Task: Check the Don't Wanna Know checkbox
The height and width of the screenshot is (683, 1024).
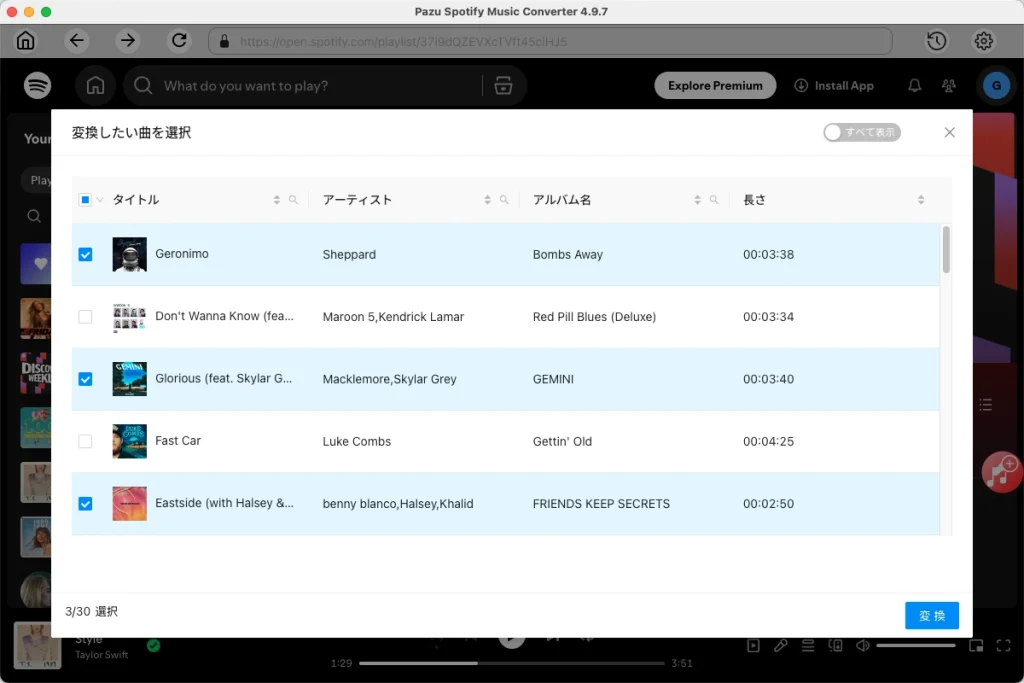Action: pyautogui.click(x=86, y=317)
